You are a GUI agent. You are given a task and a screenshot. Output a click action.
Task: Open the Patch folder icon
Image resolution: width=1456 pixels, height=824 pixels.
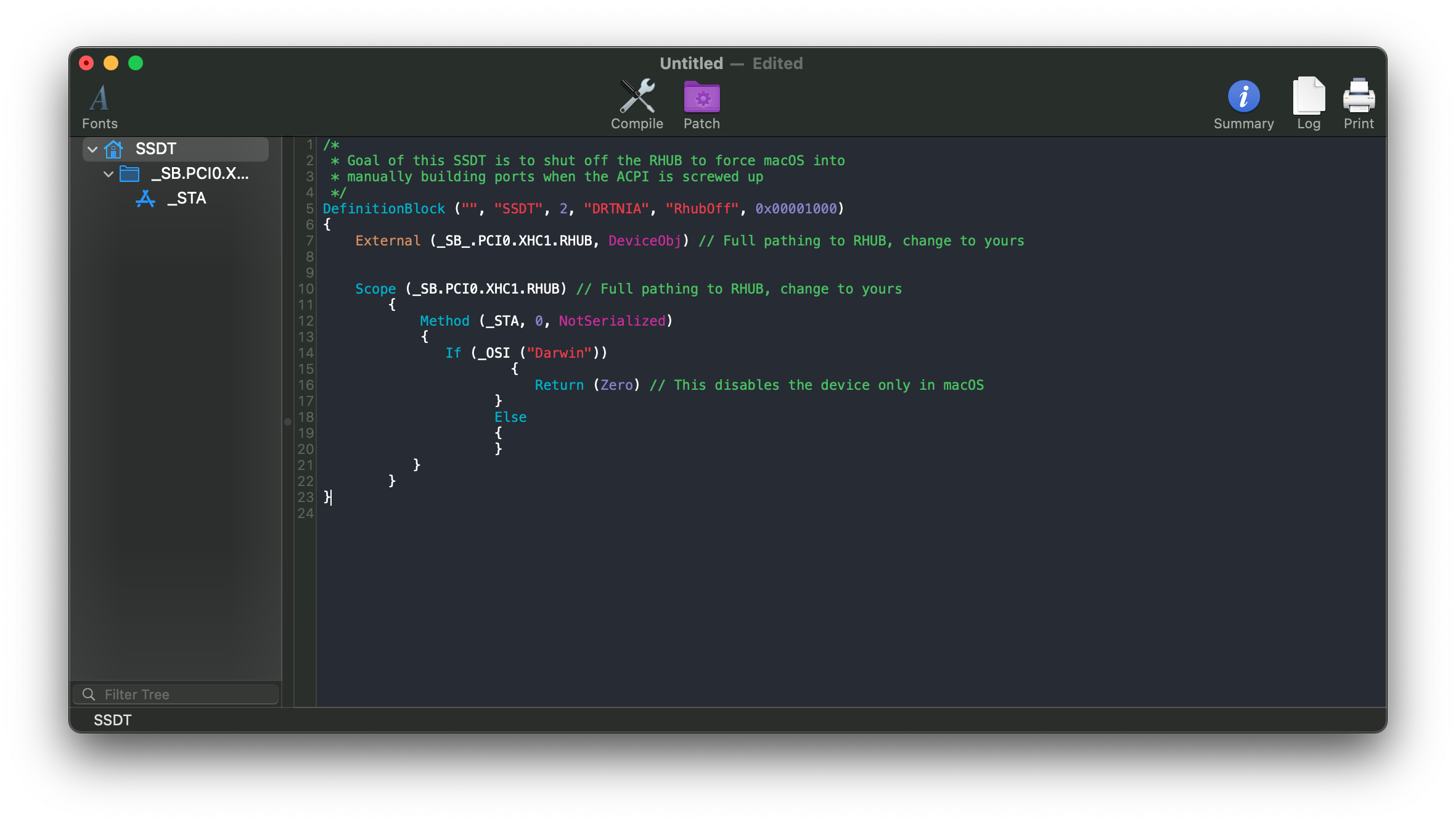click(701, 97)
